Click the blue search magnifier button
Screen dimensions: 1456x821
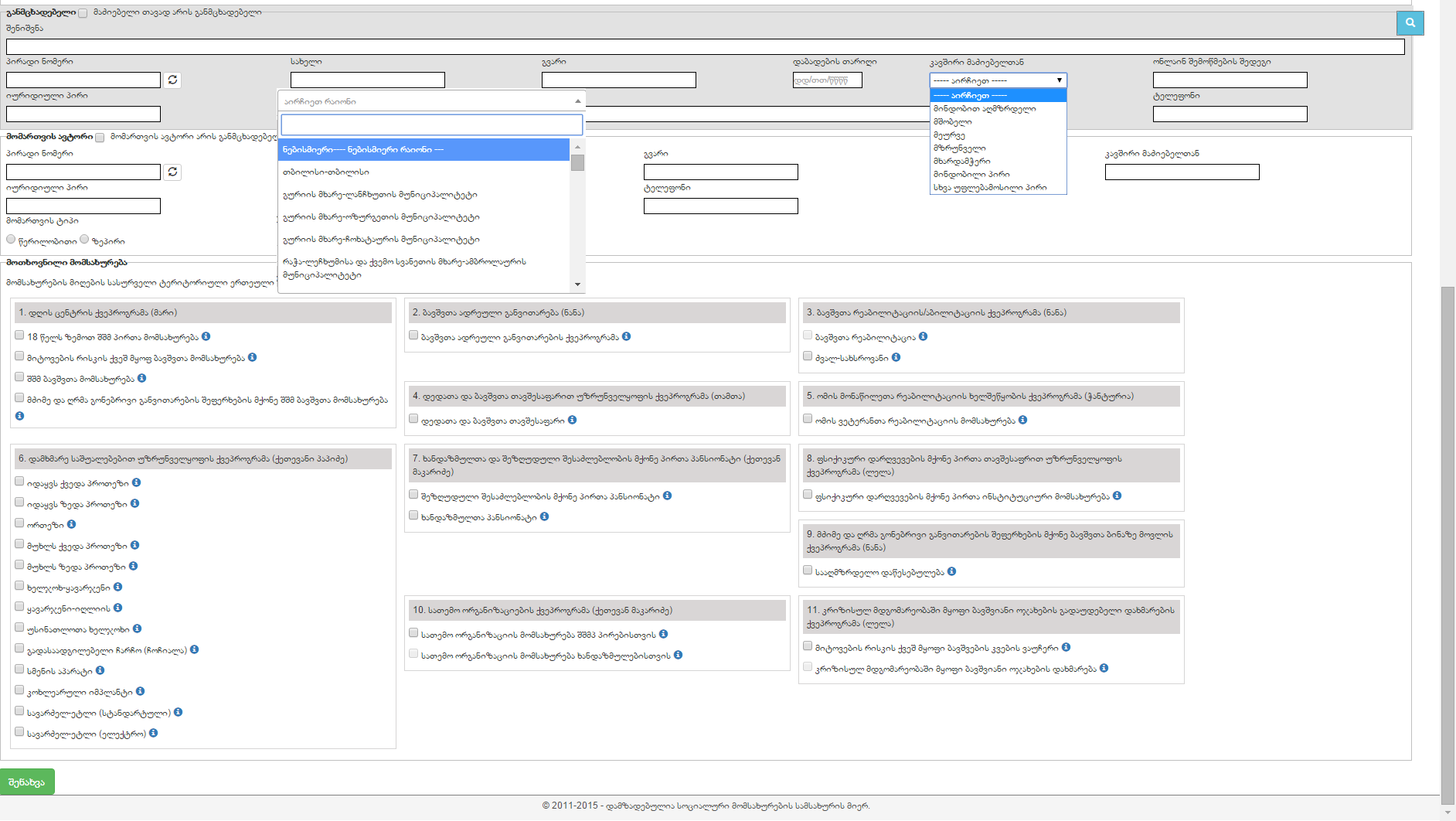(1410, 23)
